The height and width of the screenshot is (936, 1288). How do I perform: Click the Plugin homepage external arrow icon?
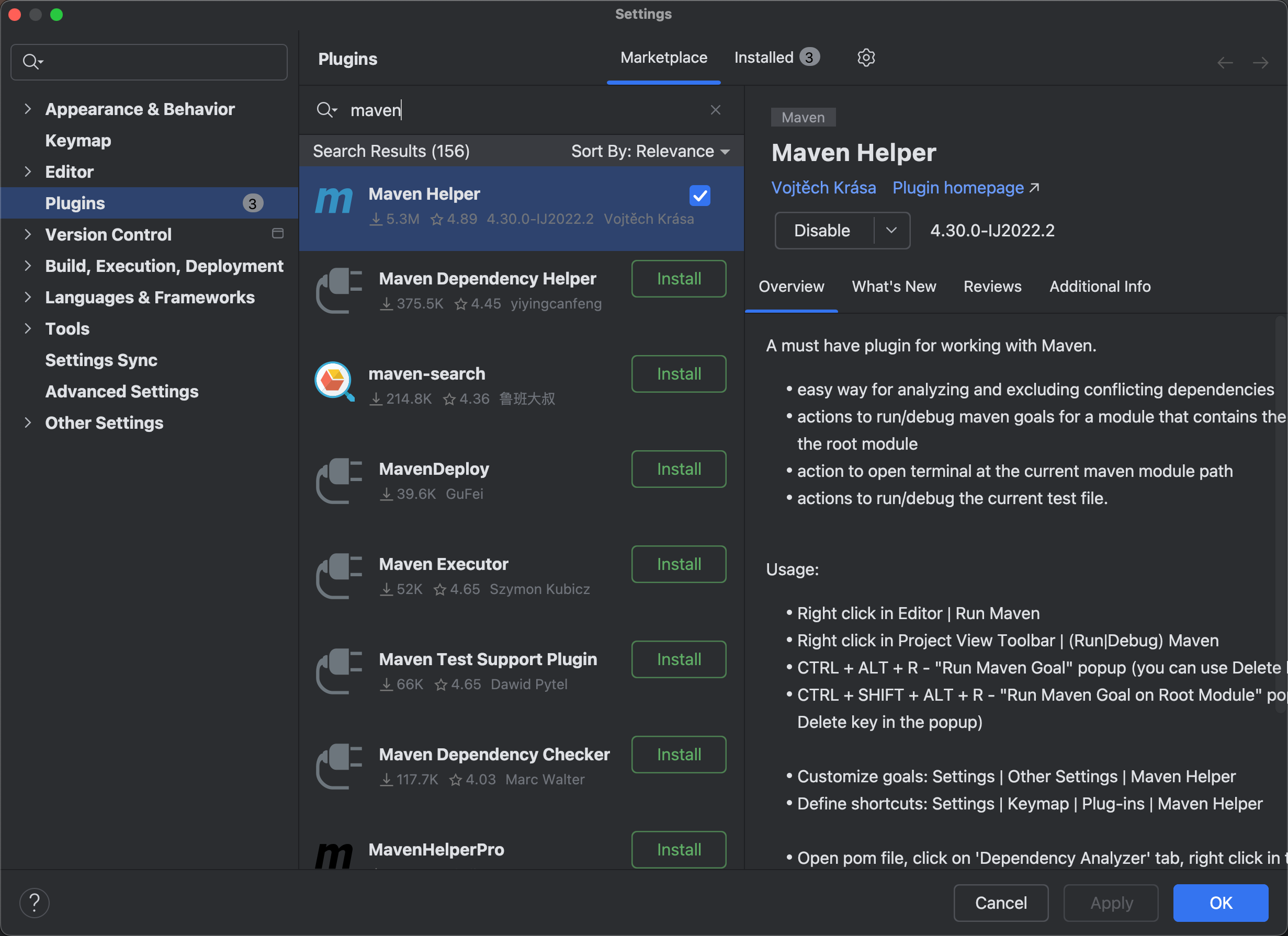click(1035, 187)
